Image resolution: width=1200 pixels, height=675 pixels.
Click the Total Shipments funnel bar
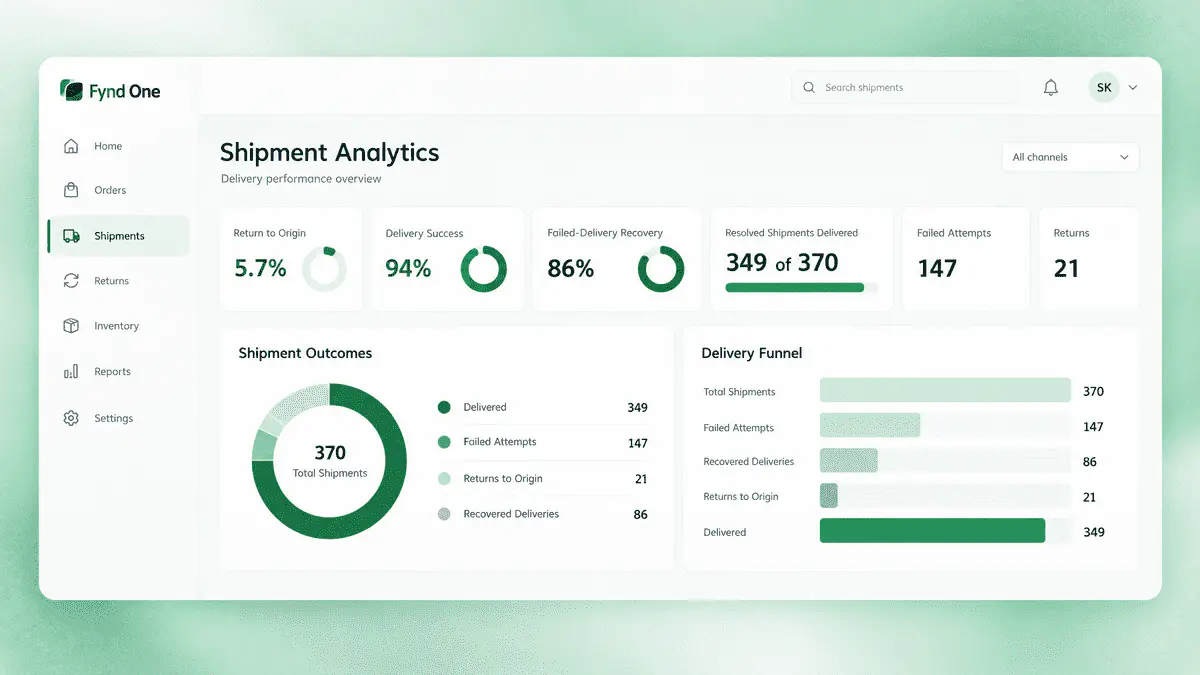[x=945, y=391]
